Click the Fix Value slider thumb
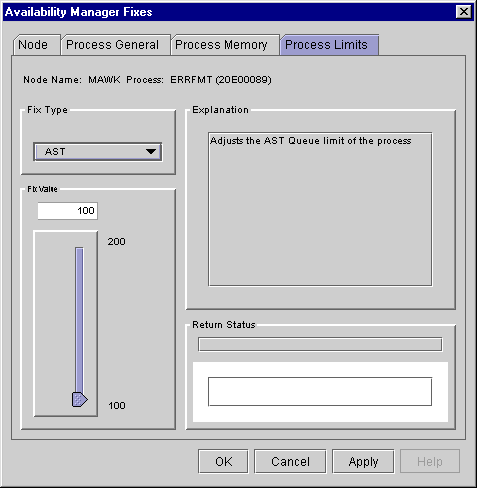The width and height of the screenshot is (477, 488). point(79,399)
